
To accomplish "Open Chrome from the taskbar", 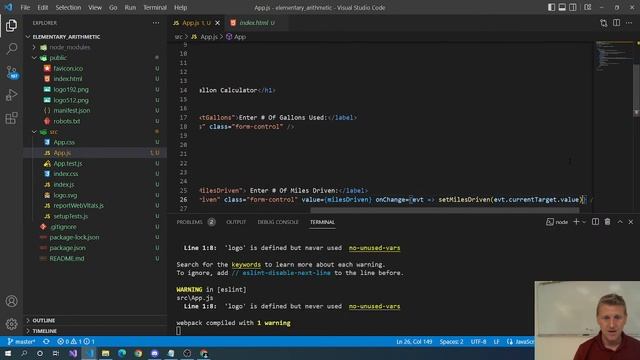I will pyautogui.click(x=138, y=353).
